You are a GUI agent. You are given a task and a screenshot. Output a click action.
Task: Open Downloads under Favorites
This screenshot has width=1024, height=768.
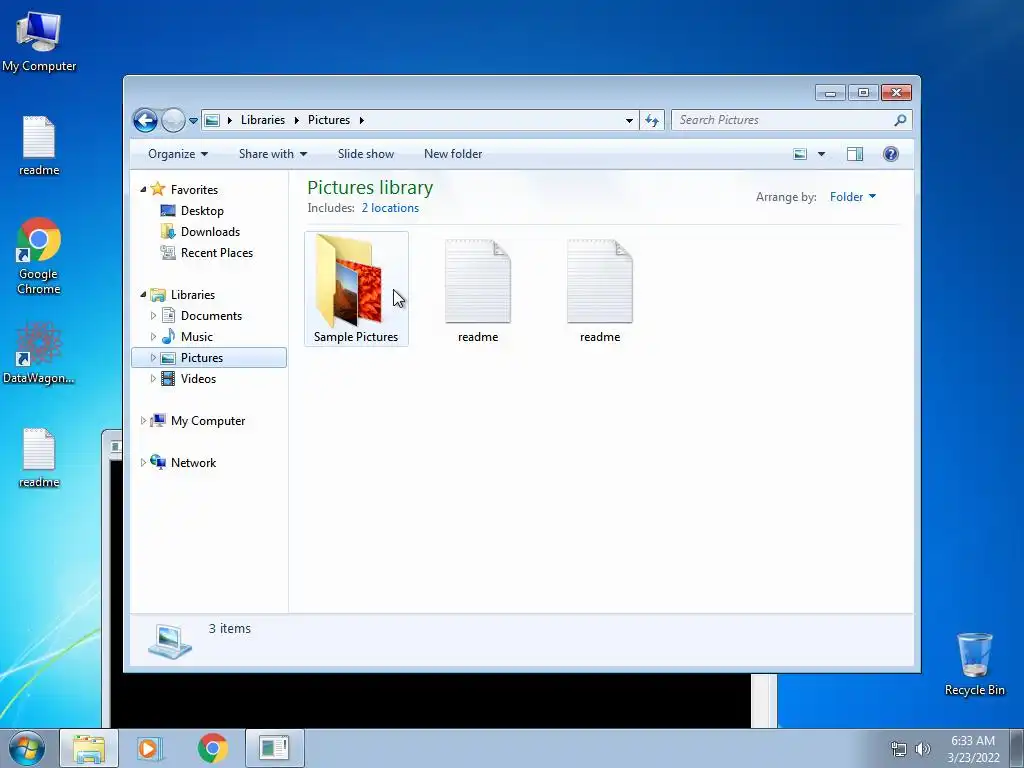click(x=210, y=232)
